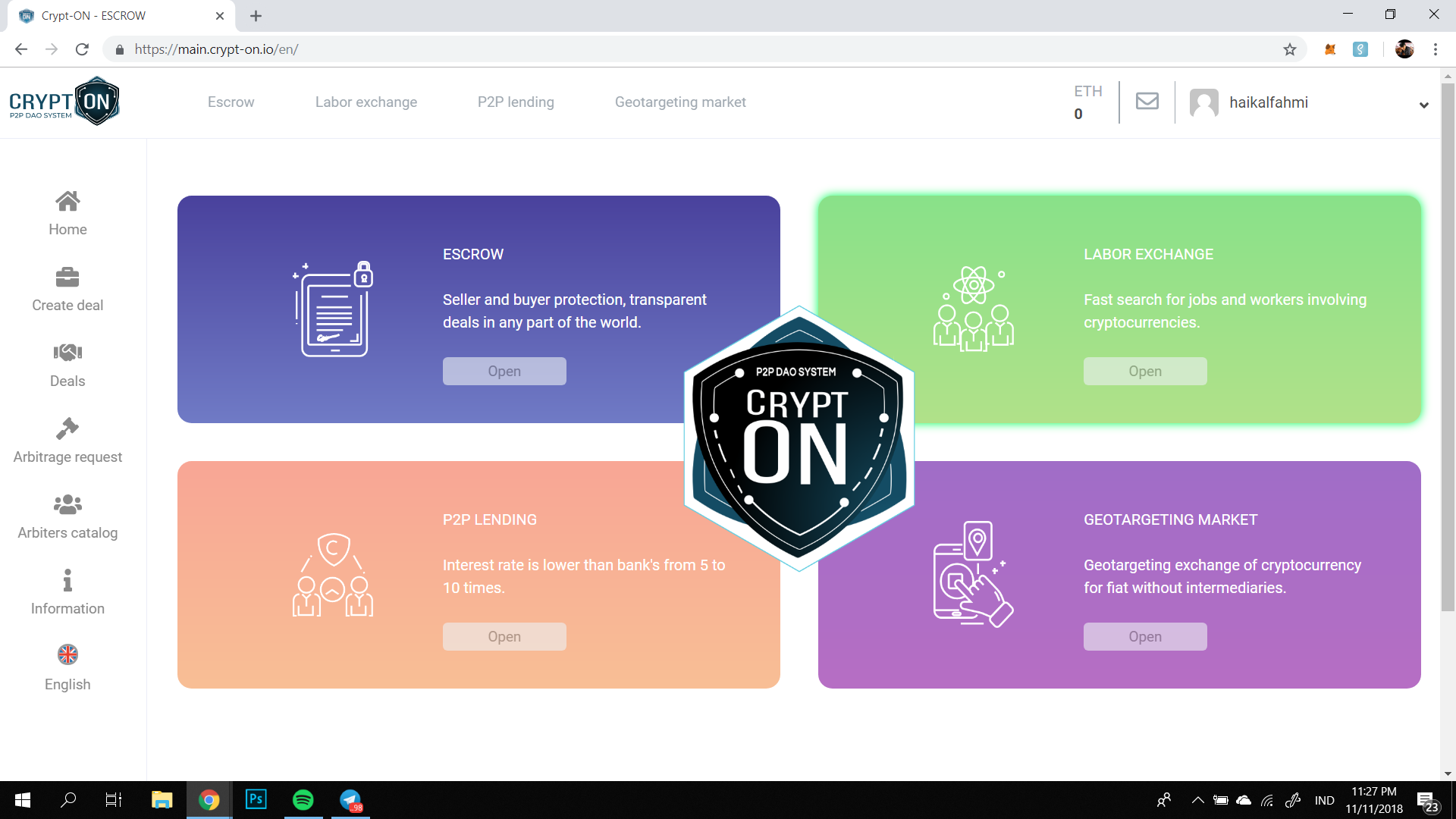Open Windows Start menu
1456x819 pixels.
(23, 800)
